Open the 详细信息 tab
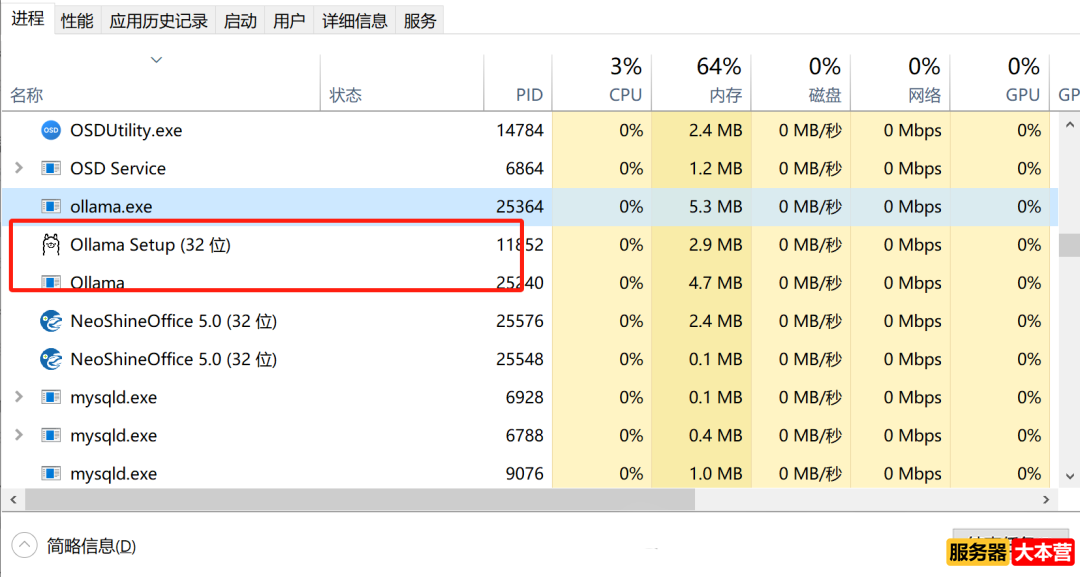This screenshot has height=577, width=1080. [355, 21]
